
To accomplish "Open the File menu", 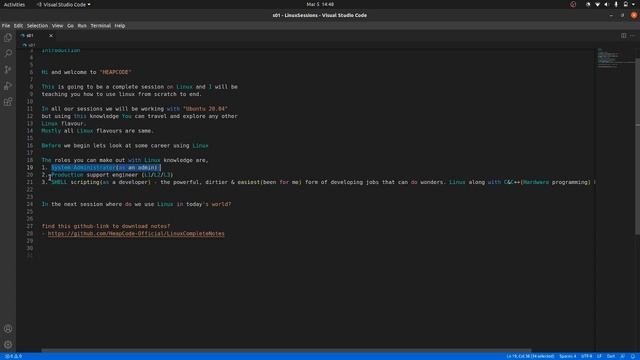I will pyautogui.click(x=6, y=26).
